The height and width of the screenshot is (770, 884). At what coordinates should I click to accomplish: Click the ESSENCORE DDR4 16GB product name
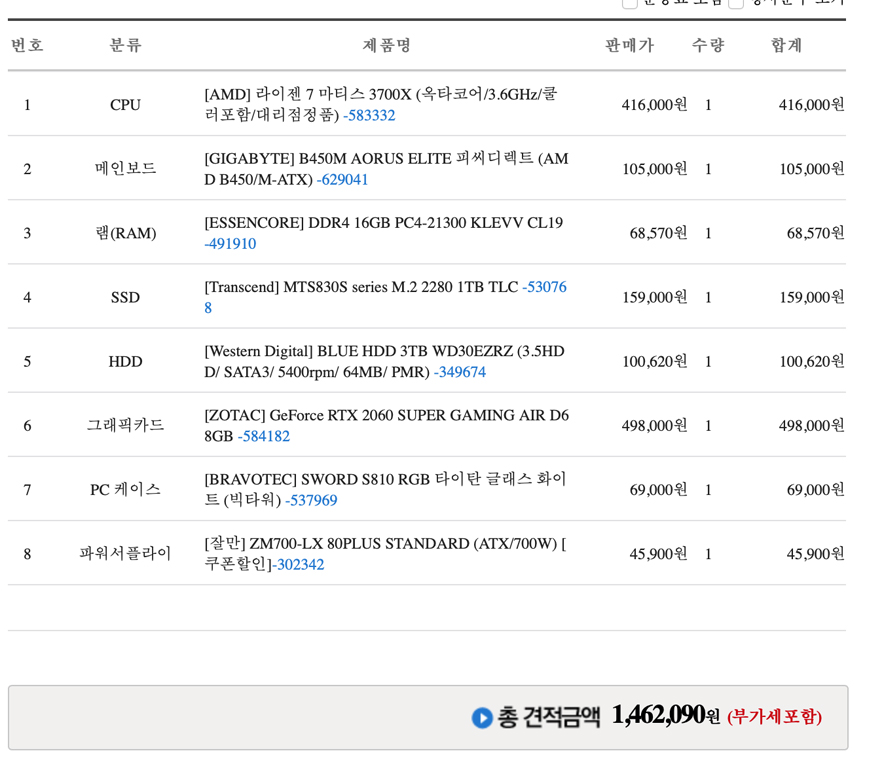[x=383, y=223]
